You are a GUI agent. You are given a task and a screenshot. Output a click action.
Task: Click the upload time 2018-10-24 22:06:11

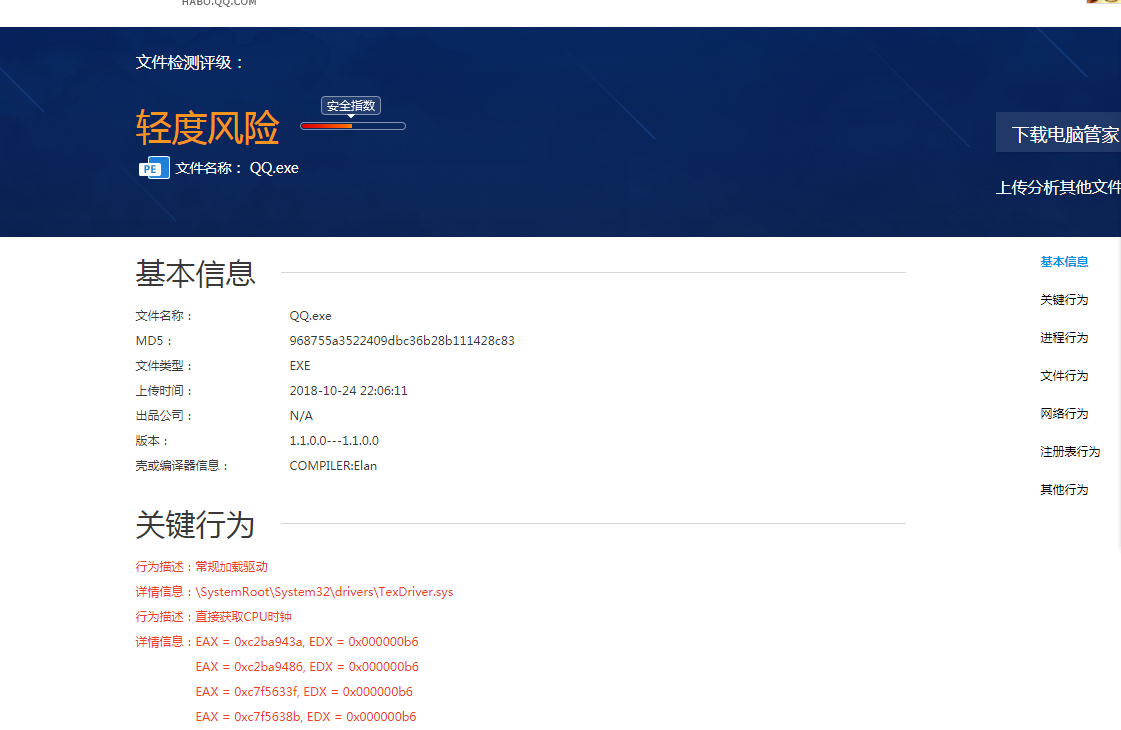click(x=348, y=391)
